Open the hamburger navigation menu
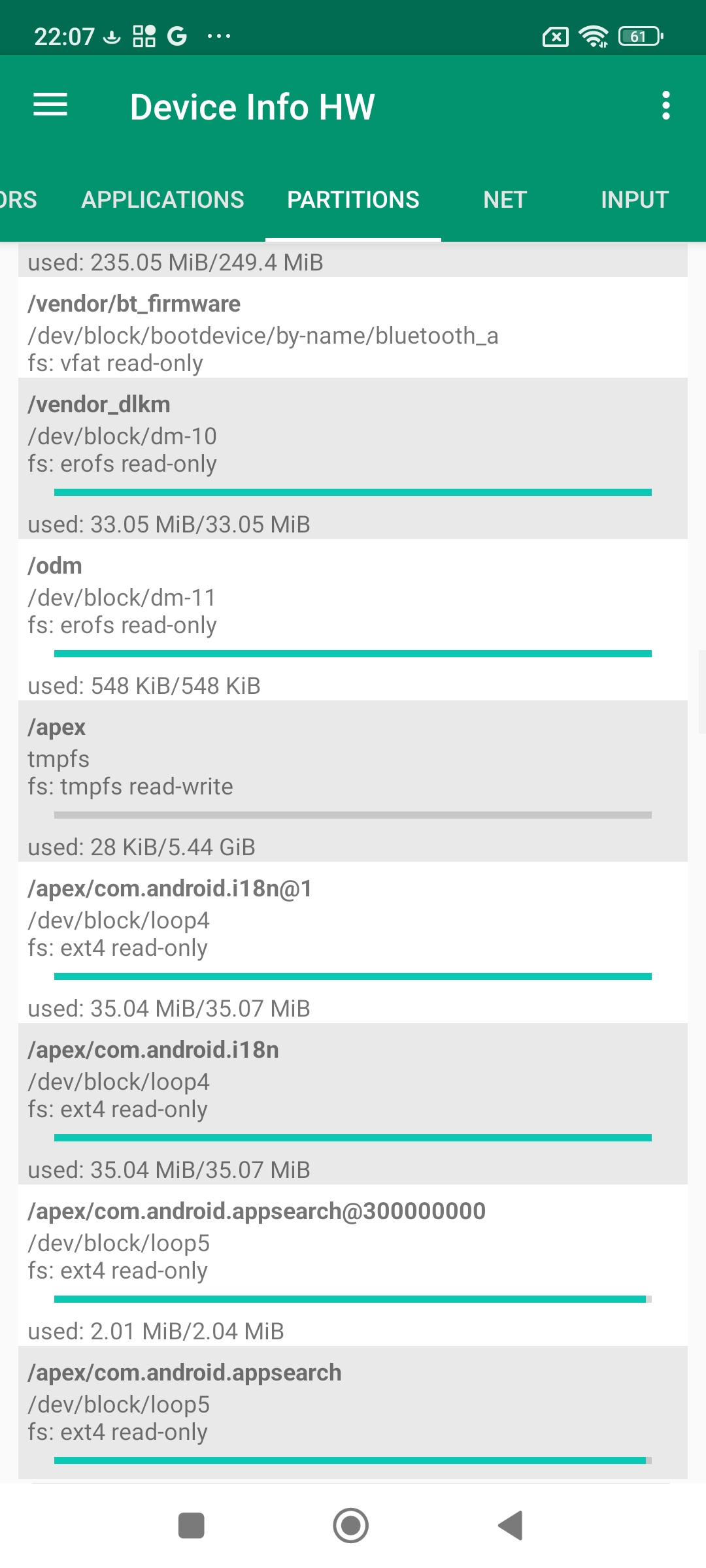Image resolution: width=706 pixels, height=1568 pixels. pos(50,105)
